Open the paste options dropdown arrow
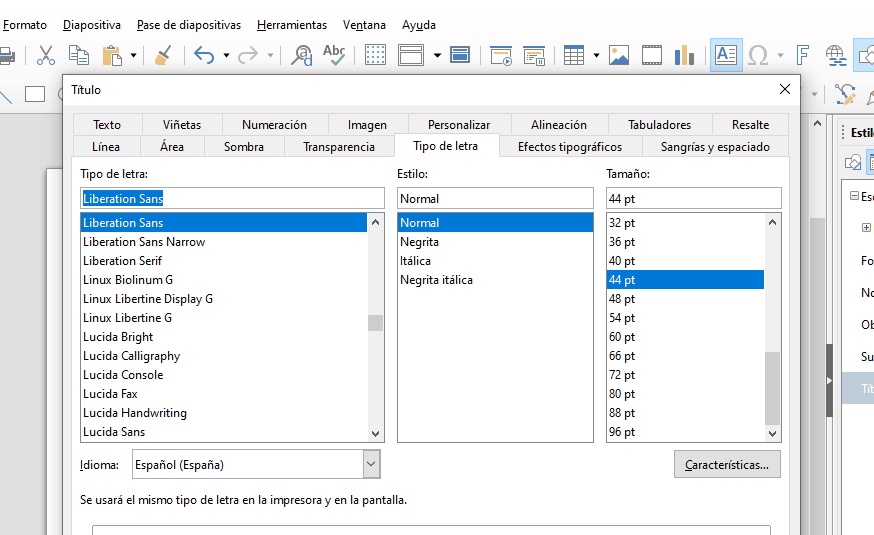 (133, 55)
